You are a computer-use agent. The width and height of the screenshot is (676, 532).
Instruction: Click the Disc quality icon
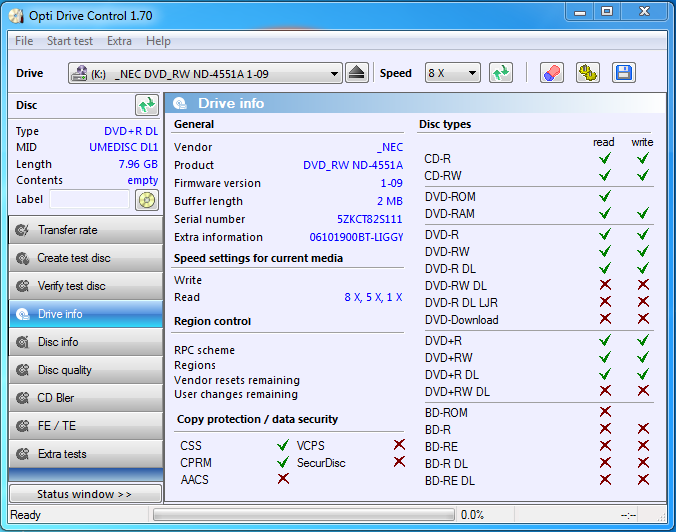click(22, 370)
